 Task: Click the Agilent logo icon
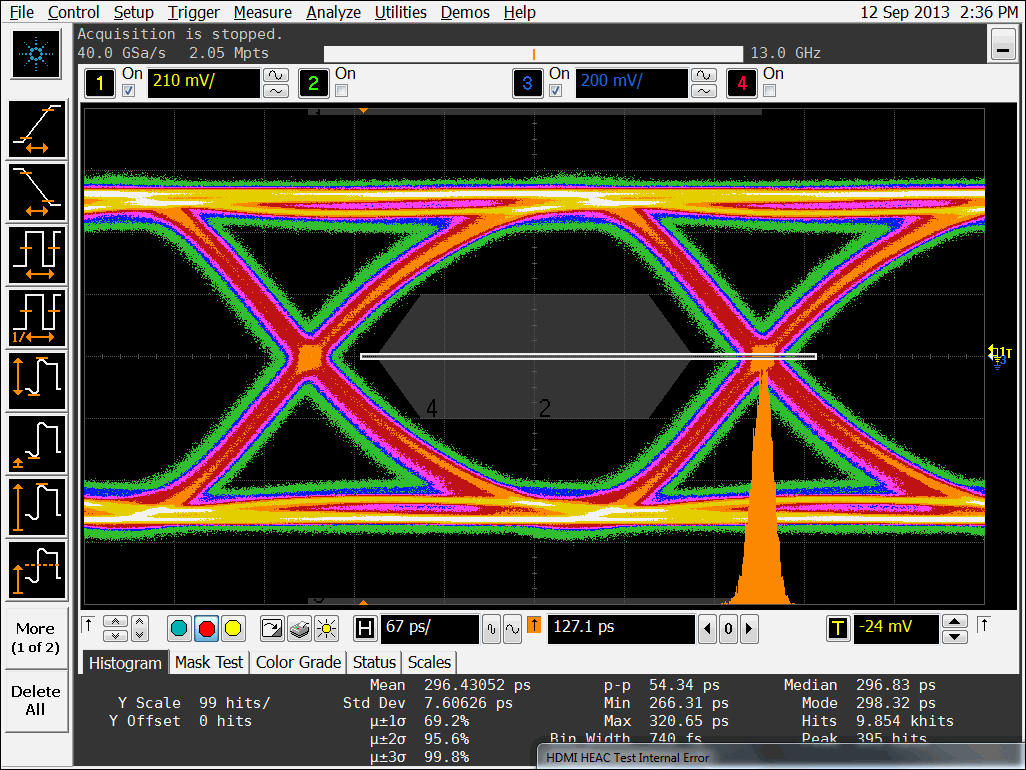coord(36,55)
